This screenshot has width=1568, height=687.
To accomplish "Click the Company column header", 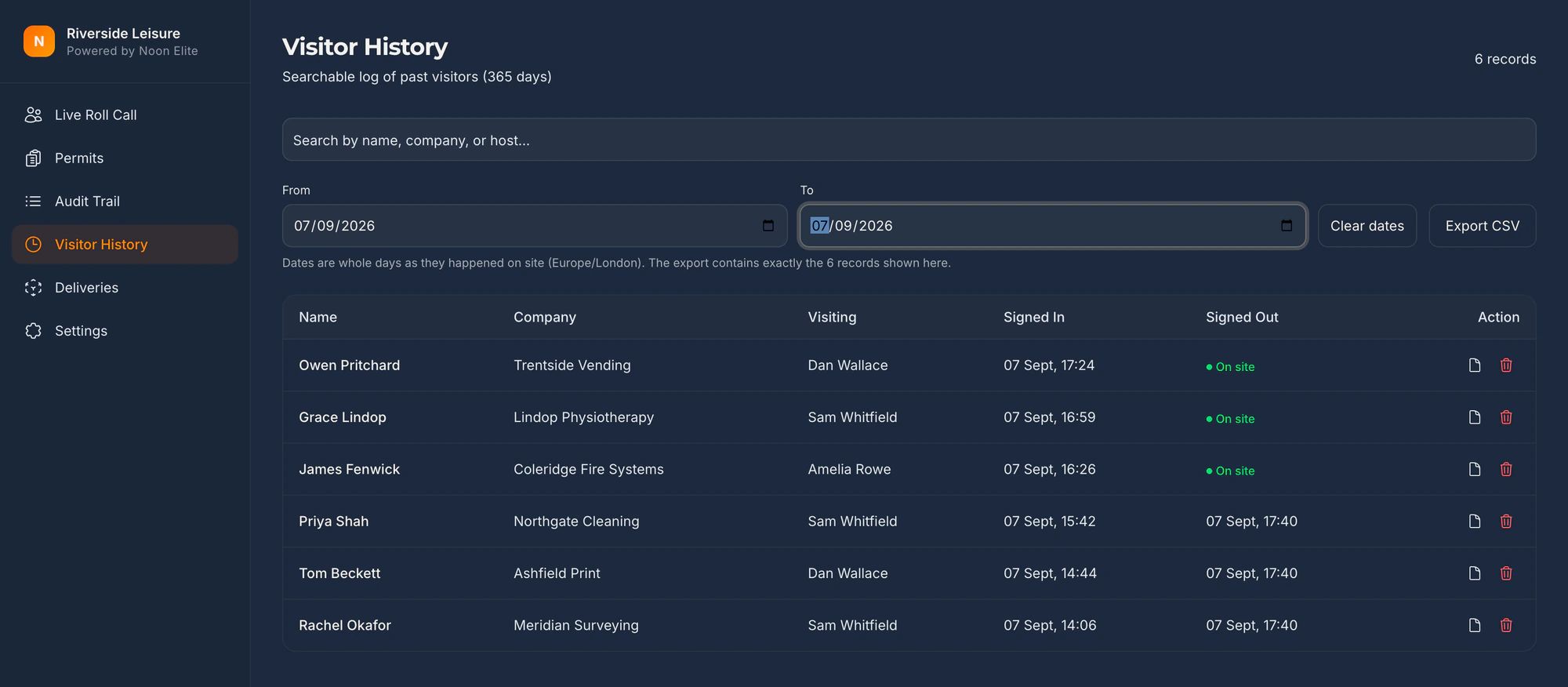I will click(x=545, y=317).
